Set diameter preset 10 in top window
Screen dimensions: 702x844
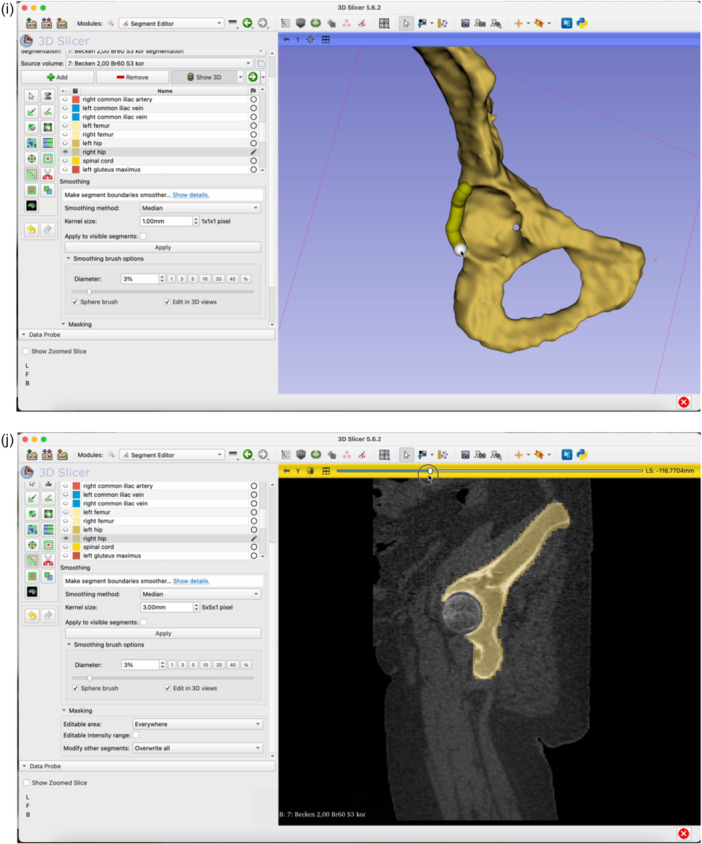(205, 279)
